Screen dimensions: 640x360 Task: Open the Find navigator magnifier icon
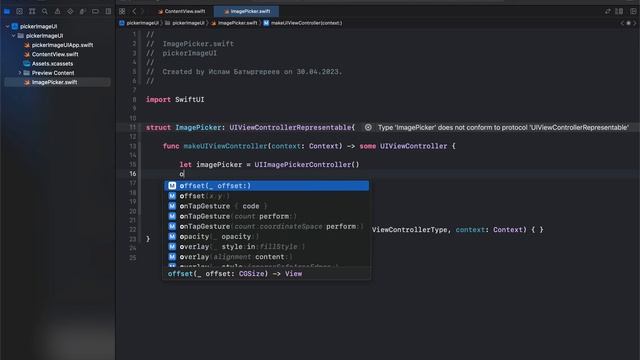45,11
